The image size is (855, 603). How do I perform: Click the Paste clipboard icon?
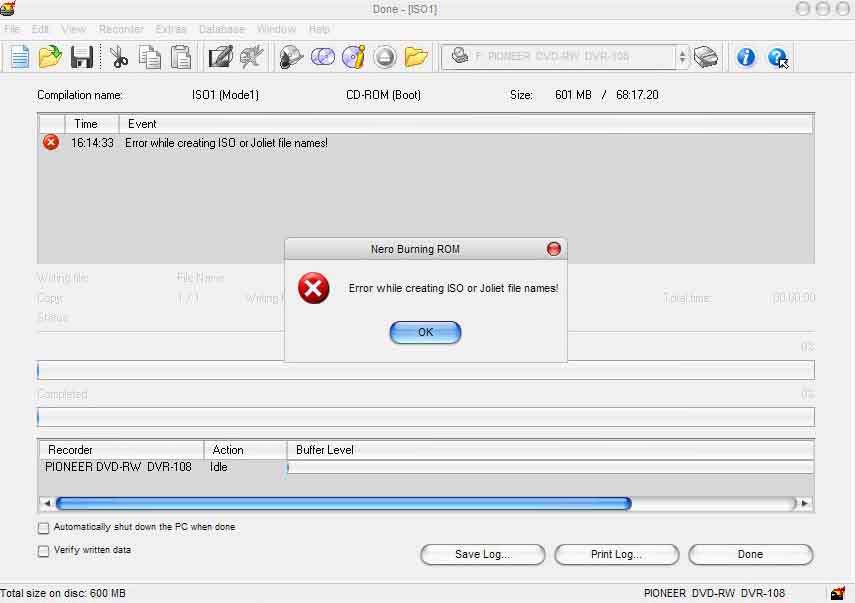click(181, 57)
